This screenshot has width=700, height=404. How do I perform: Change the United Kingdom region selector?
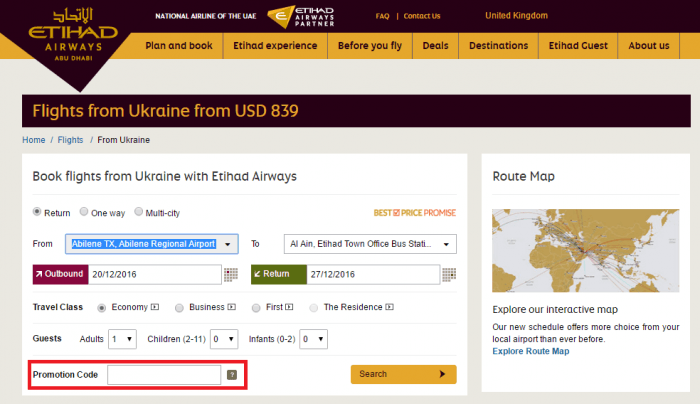[x=517, y=16]
